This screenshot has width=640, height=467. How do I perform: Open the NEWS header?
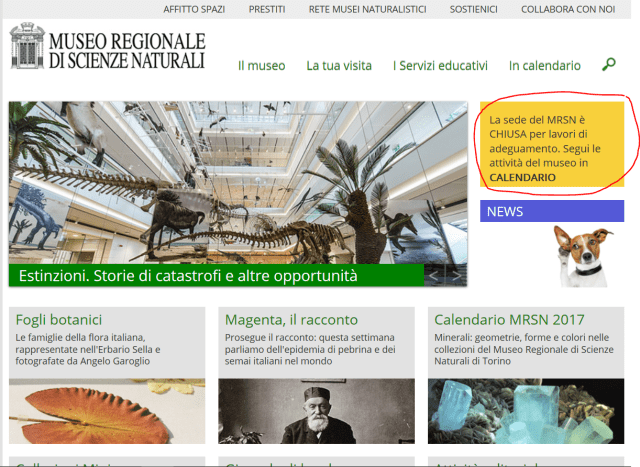(x=552, y=211)
